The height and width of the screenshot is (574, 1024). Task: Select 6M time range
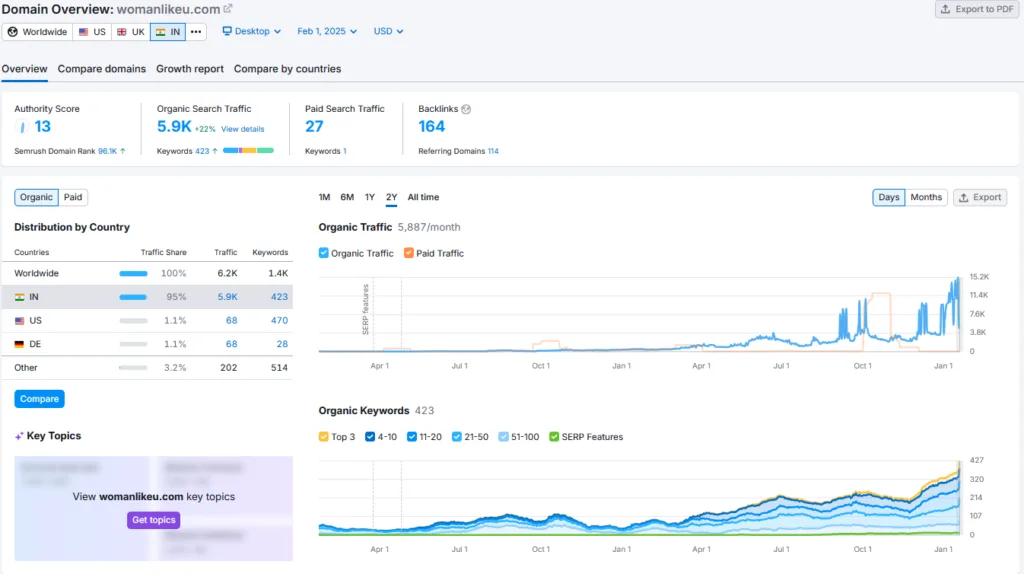[x=347, y=197]
